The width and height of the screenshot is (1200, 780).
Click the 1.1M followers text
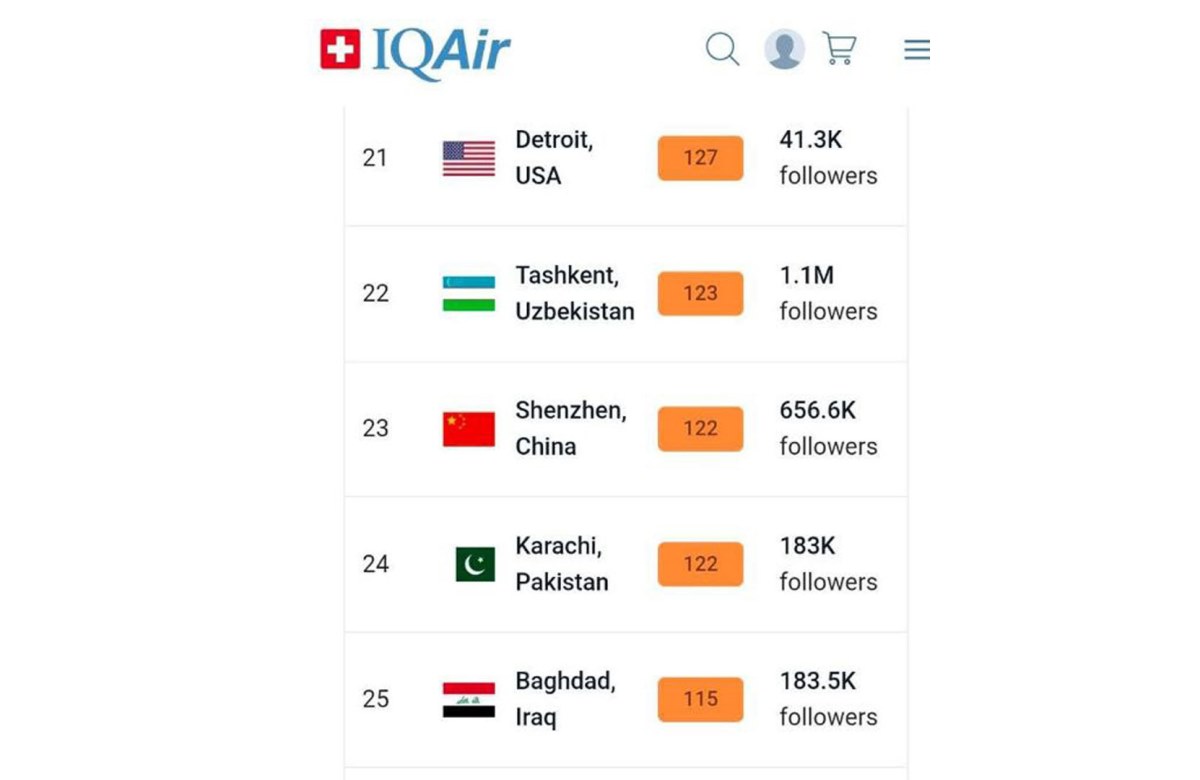click(828, 293)
